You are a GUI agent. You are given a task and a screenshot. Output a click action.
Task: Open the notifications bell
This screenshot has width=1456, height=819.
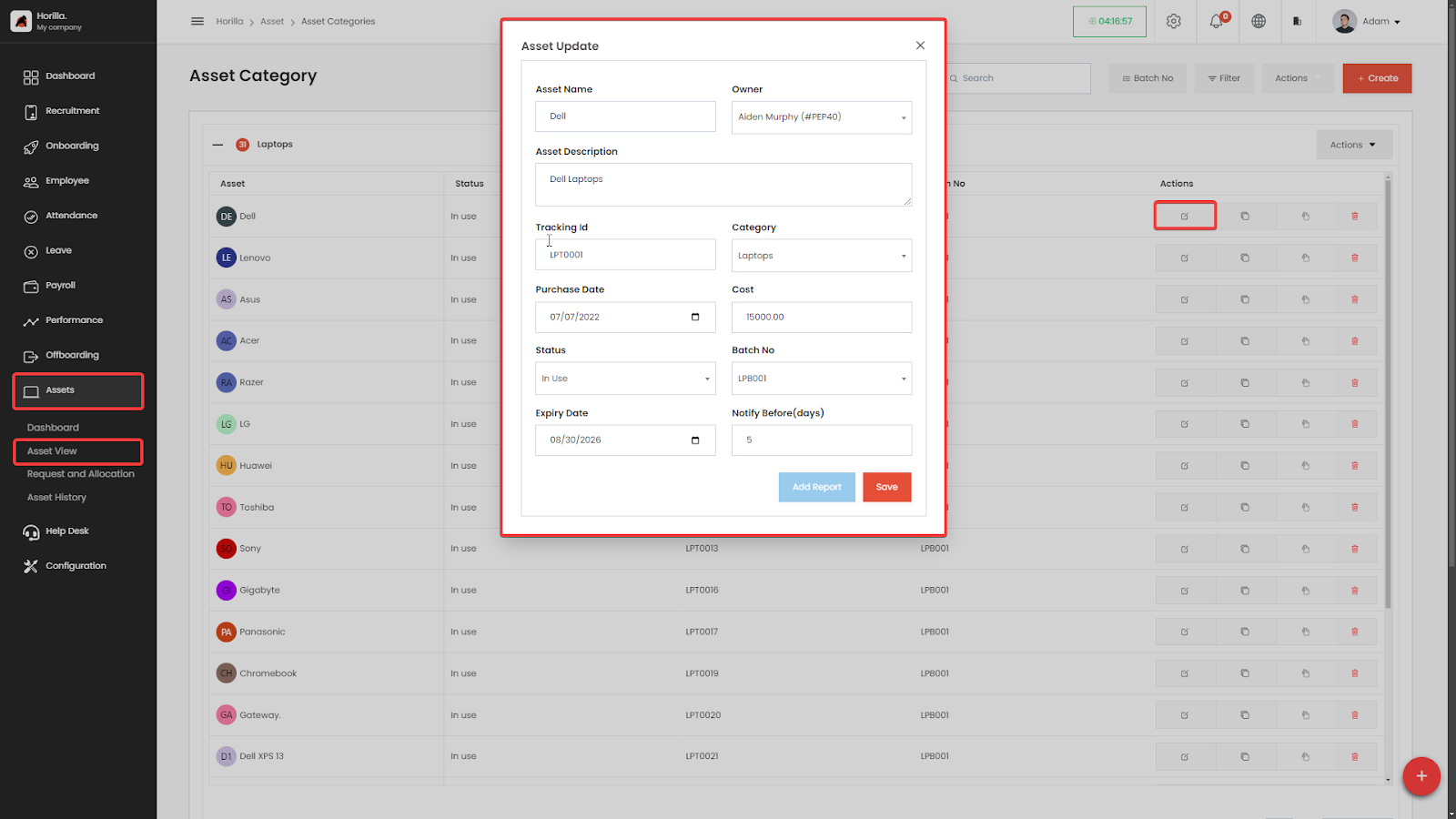coord(1217,21)
